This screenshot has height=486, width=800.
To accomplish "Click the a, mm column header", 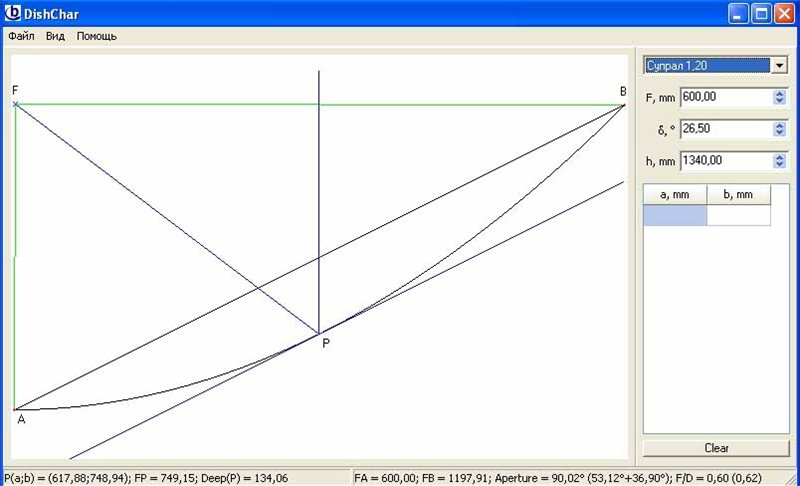I will tap(675, 194).
